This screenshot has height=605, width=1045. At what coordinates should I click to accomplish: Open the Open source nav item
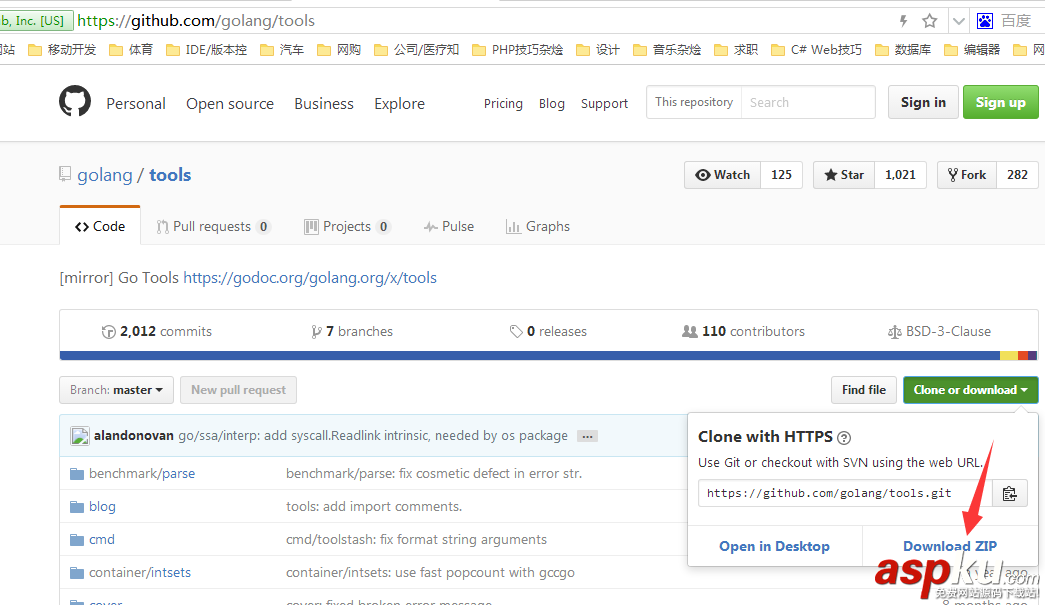(x=230, y=104)
